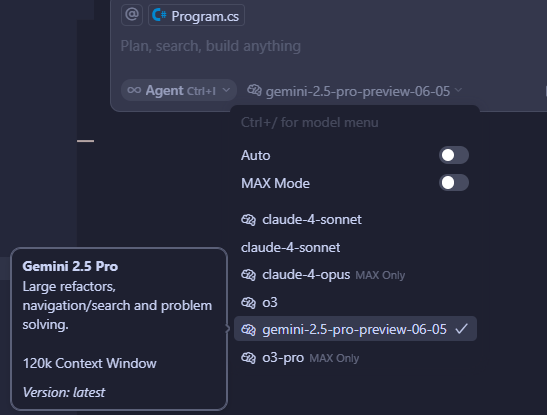The width and height of the screenshot is (547, 415).
Task: Click the infinity icon in Agent selector
Action: tap(134, 91)
